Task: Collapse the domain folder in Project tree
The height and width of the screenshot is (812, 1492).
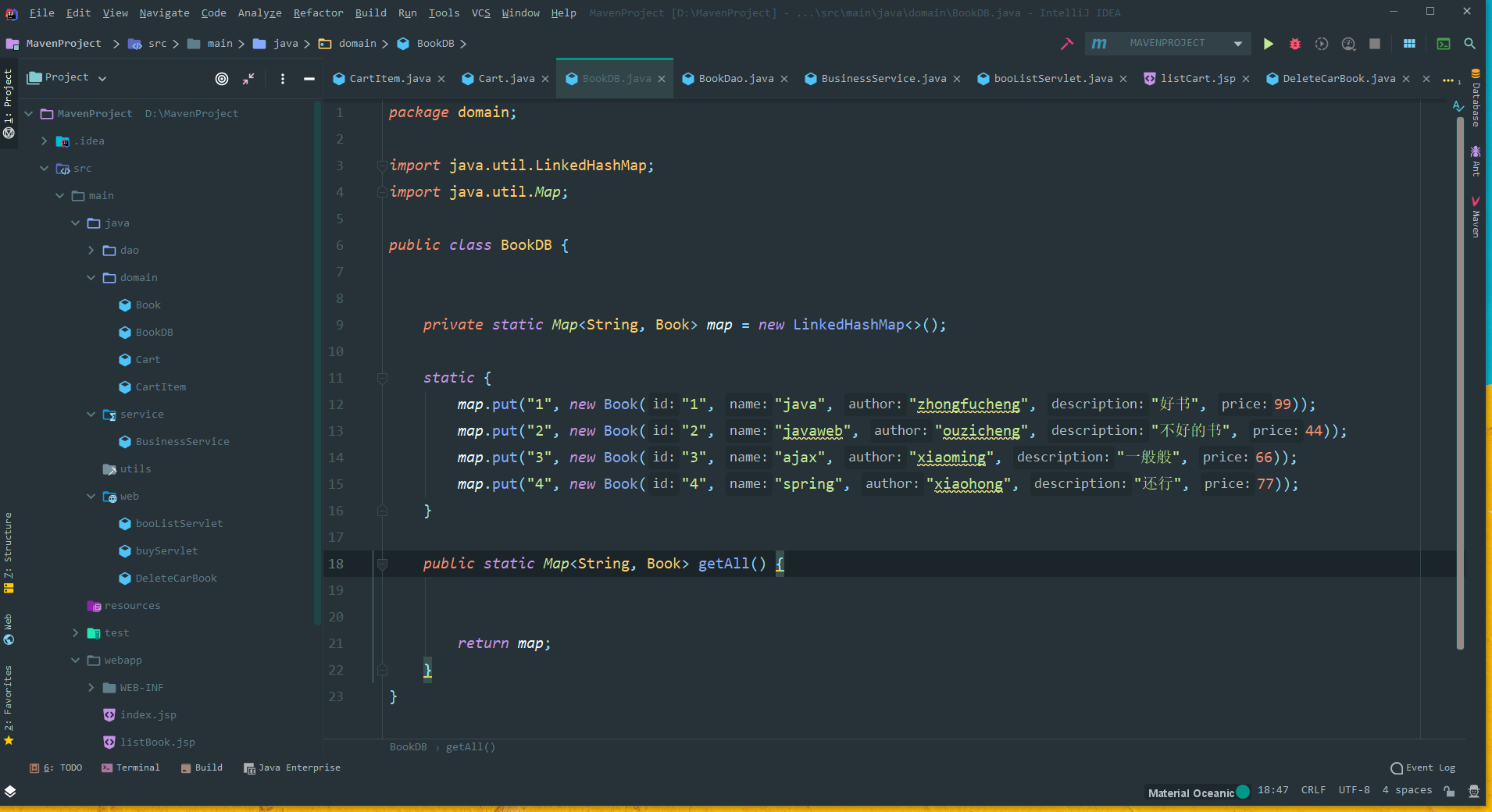Action: (91, 277)
